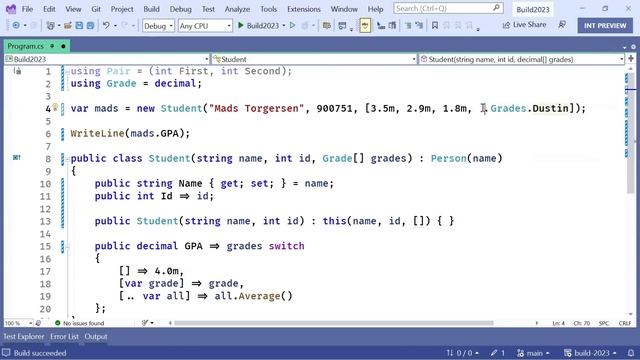Open the Debug menu

point(180,9)
